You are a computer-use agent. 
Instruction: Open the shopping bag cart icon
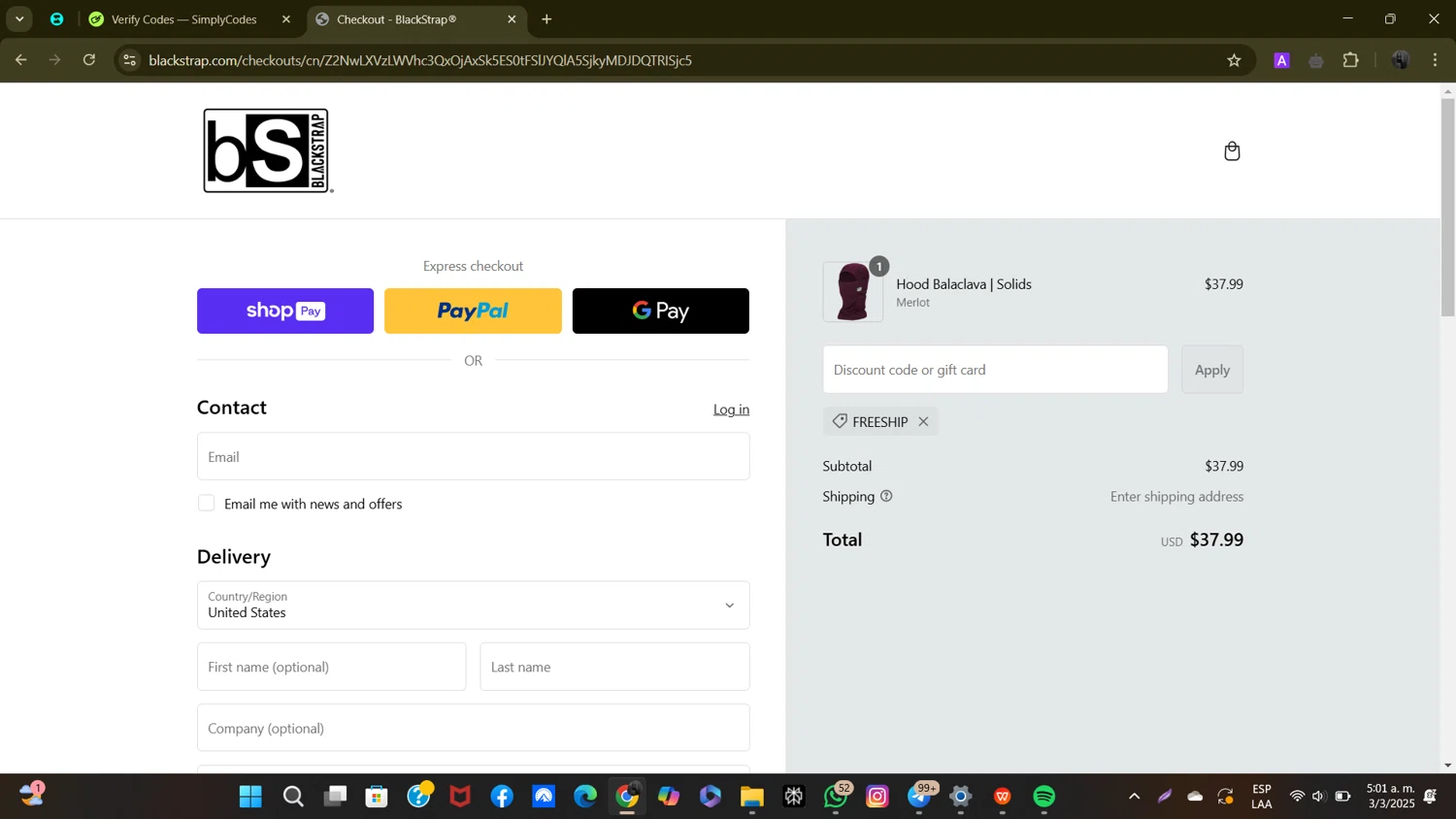pyautogui.click(x=1232, y=151)
